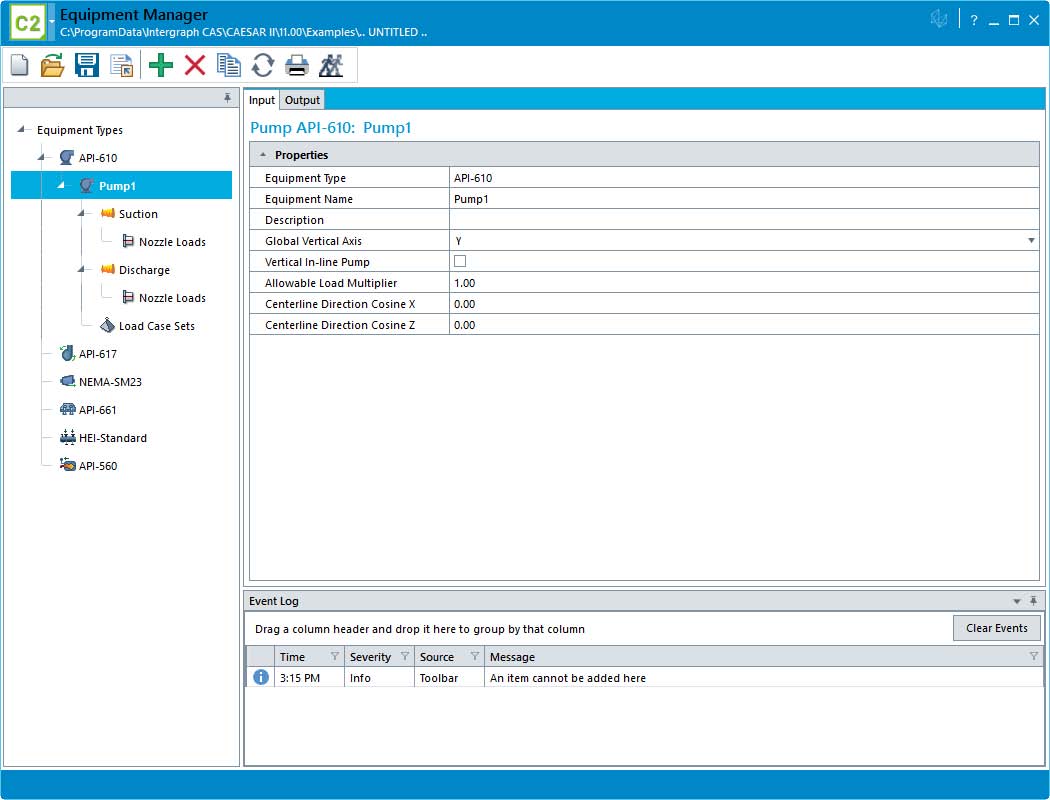Select Nozzle Loads under Discharge
This screenshot has width=1050, height=800.
(172, 298)
